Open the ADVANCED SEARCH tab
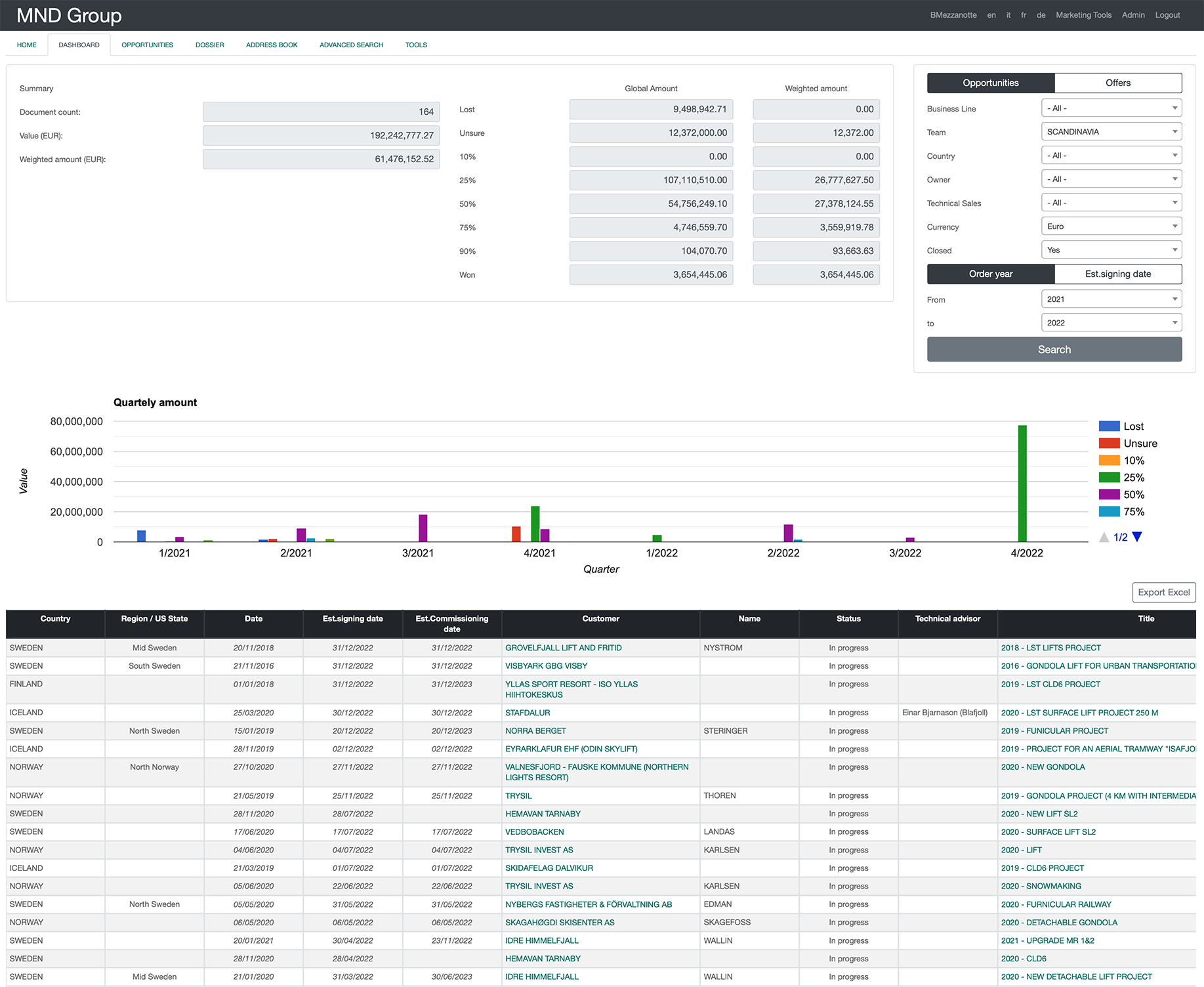Screen dimensions: 1204x987 [x=352, y=45]
